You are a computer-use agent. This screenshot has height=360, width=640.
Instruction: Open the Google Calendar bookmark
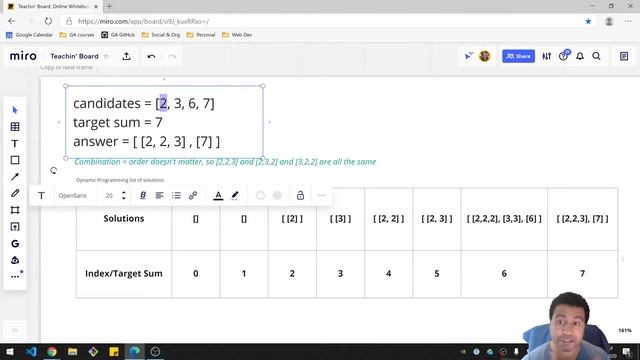coord(29,35)
